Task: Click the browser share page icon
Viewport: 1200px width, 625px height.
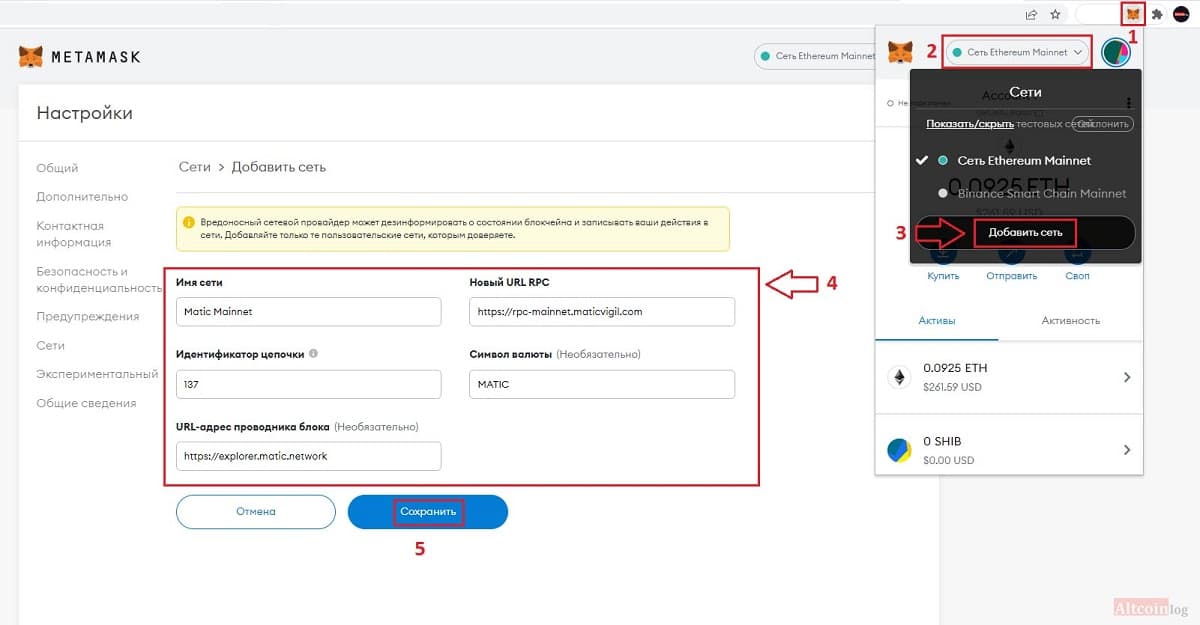Action: pyautogui.click(x=1031, y=15)
